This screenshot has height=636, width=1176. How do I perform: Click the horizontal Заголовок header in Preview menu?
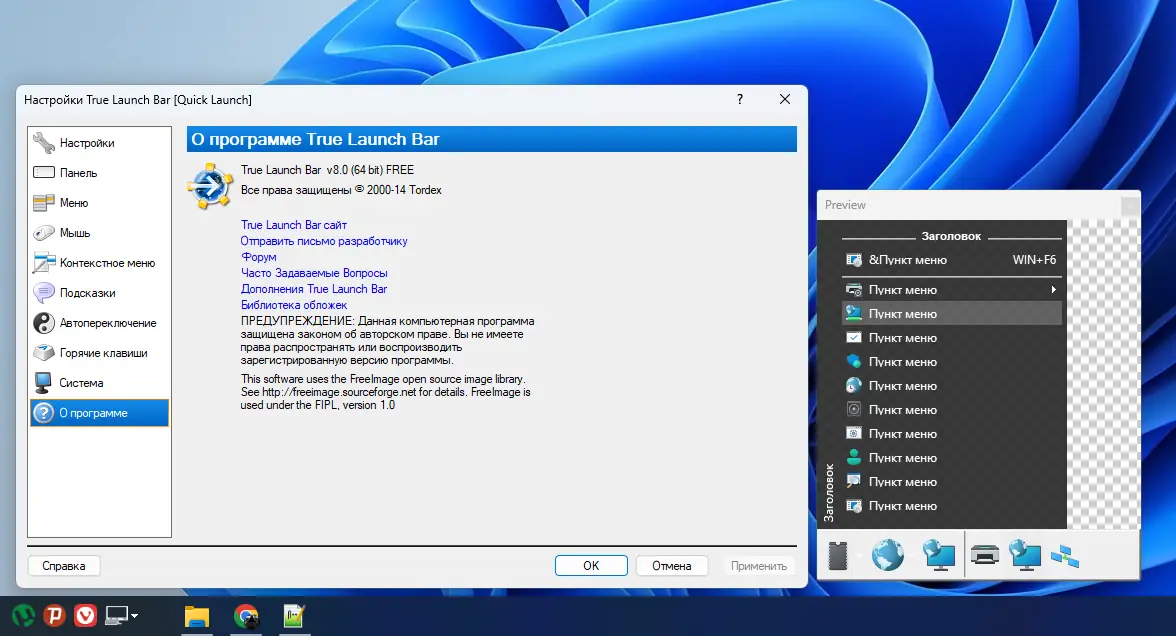tap(951, 236)
